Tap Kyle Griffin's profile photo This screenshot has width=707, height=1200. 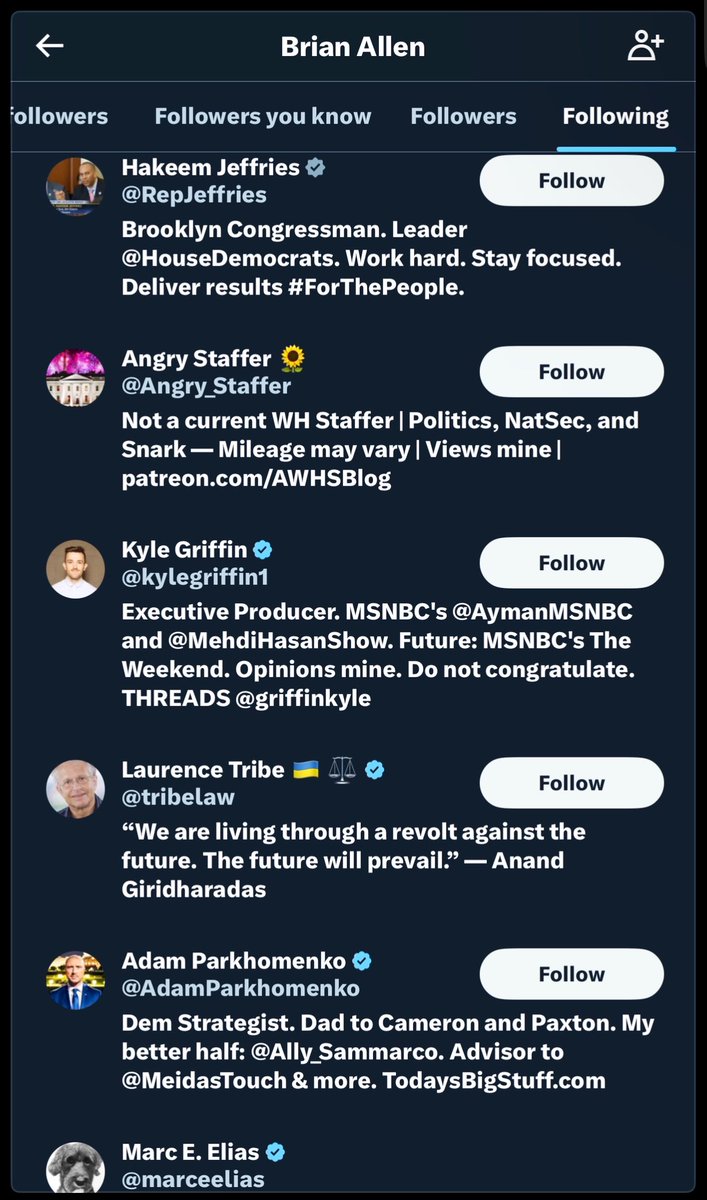75,568
